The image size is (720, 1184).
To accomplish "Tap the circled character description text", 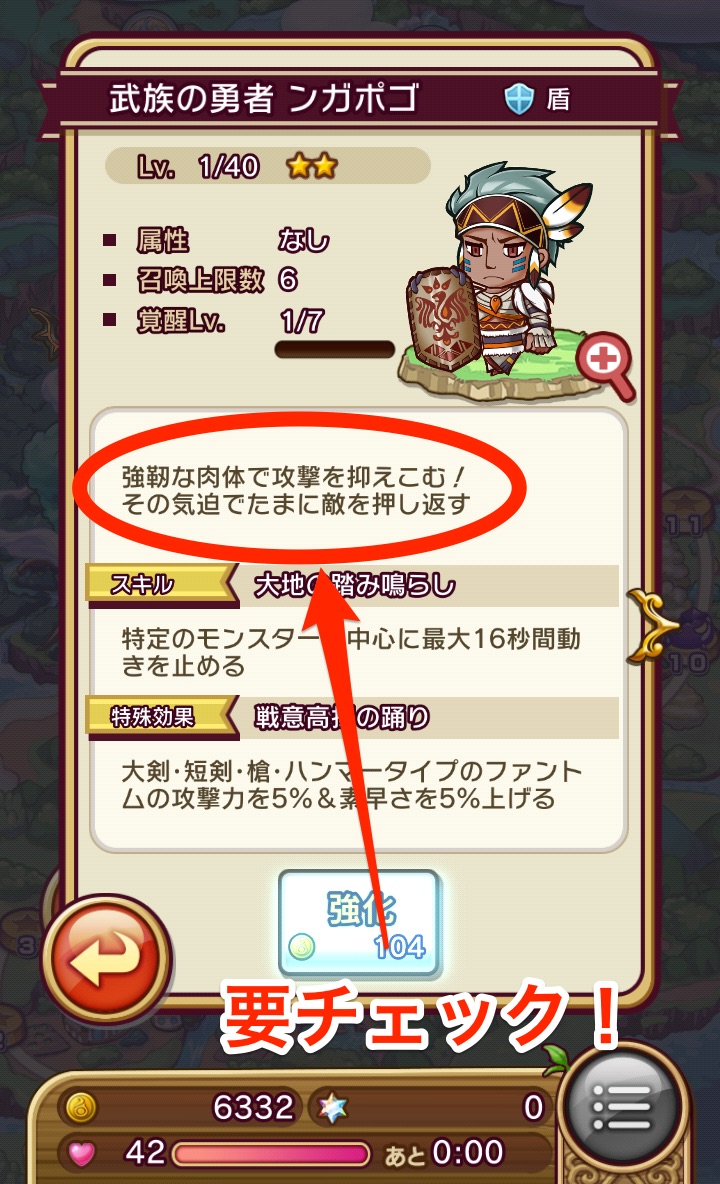I will (296, 491).
